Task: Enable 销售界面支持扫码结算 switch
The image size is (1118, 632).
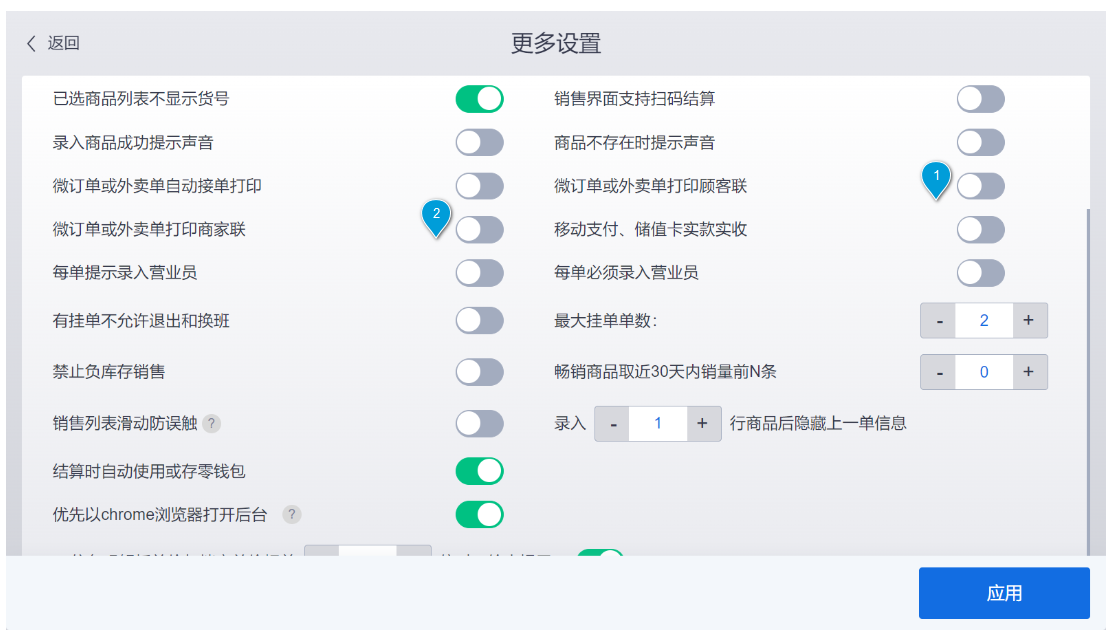Action: pyautogui.click(x=981, y=99)
